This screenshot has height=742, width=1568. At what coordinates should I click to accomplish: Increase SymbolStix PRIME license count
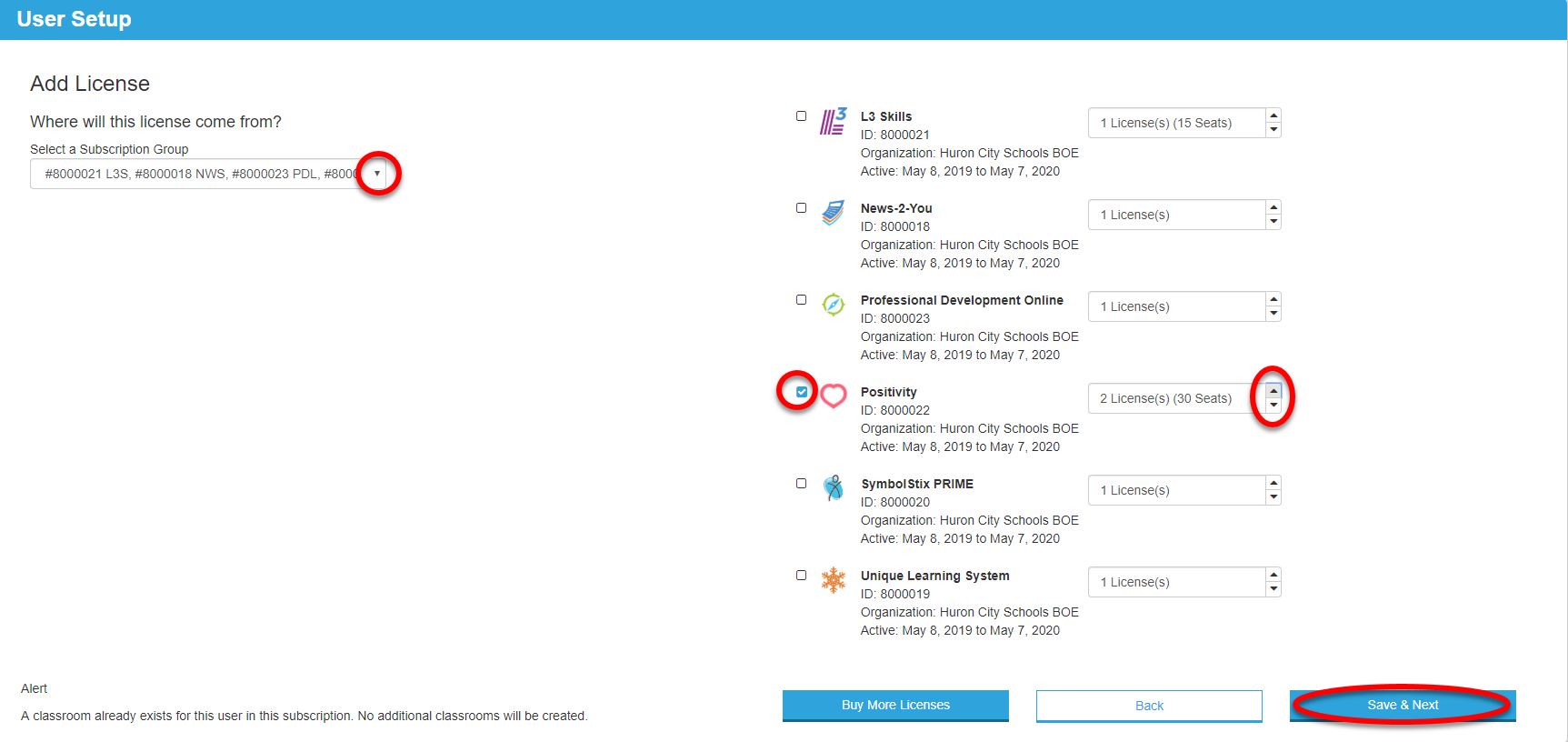click(x=1273, y=483)
